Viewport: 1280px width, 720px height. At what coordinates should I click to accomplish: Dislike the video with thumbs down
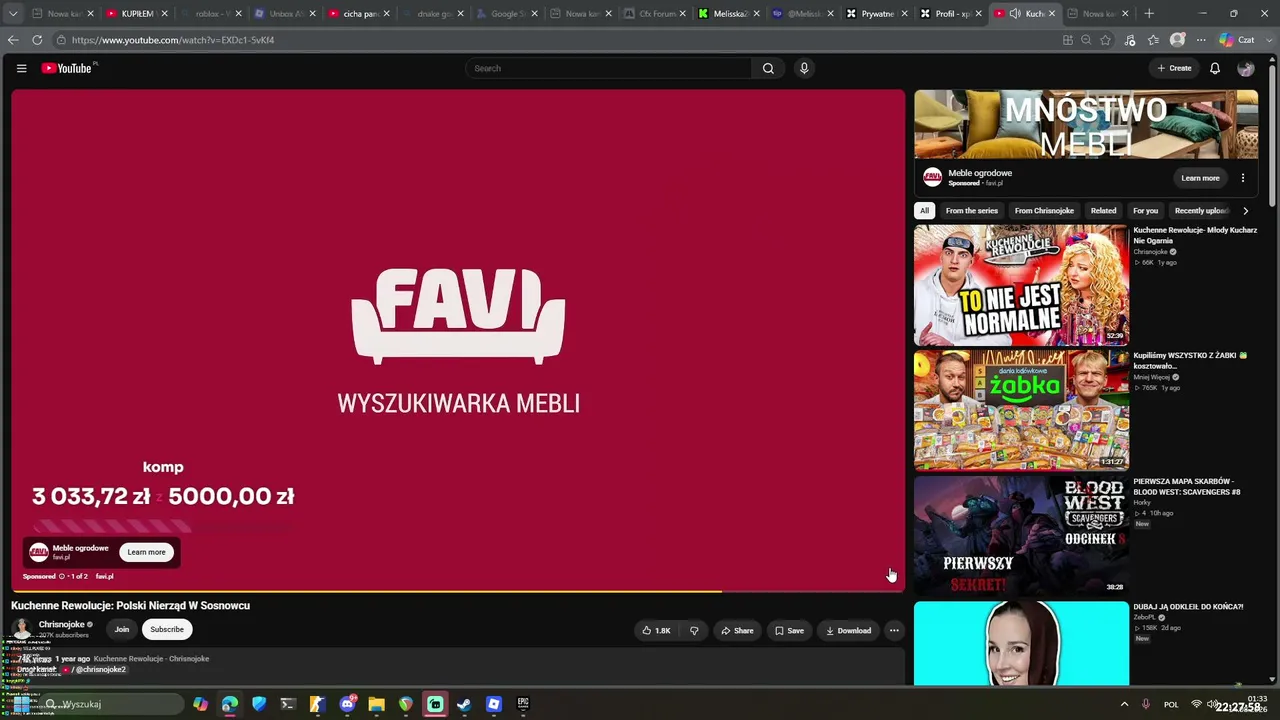tap(694, 631)
